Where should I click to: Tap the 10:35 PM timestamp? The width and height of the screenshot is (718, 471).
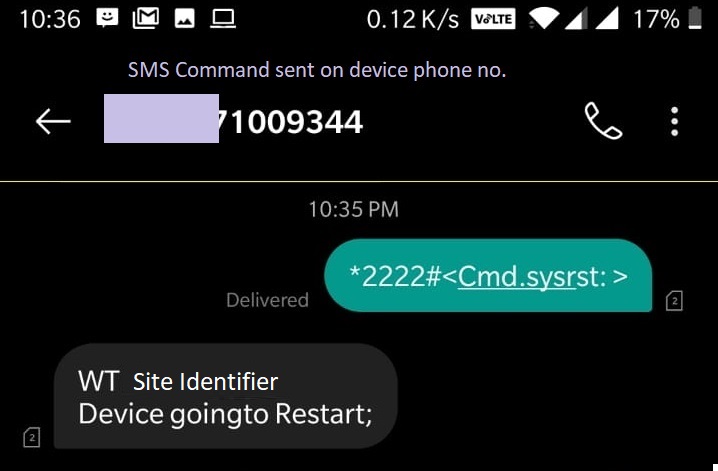[354, 210]
